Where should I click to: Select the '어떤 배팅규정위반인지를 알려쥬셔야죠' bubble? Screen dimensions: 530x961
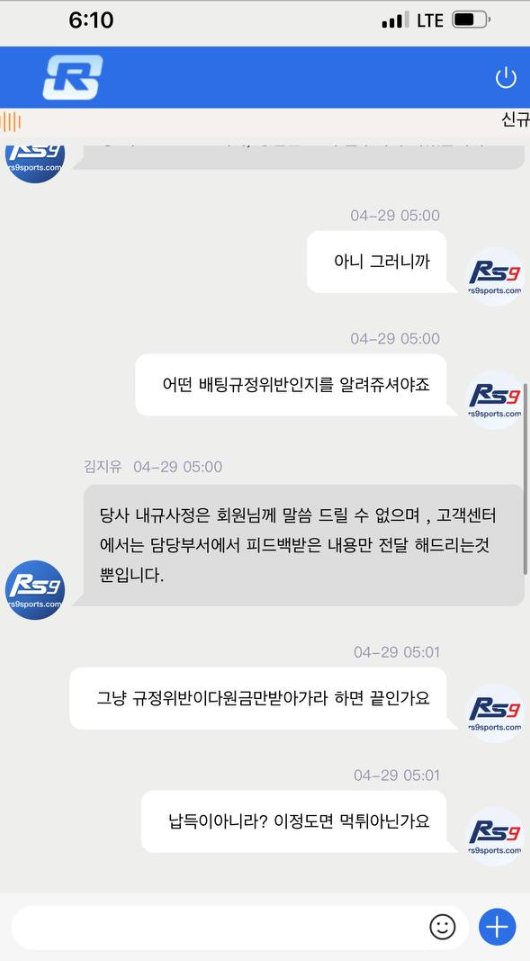pyautogui.click(x=291, y=385)
